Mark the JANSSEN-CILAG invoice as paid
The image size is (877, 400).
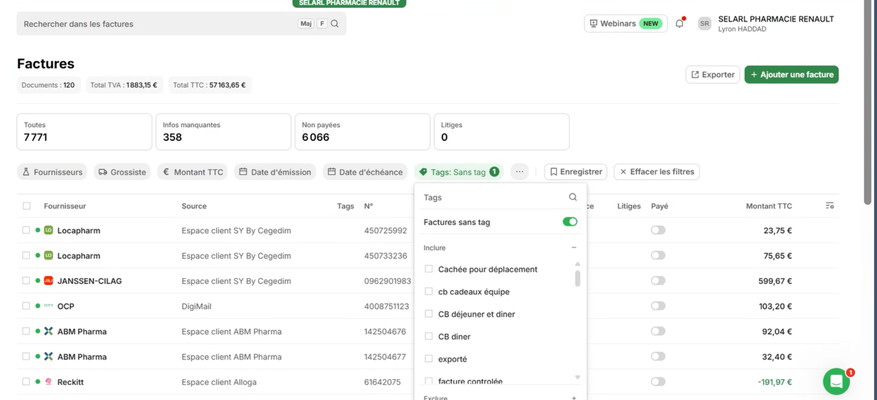click(658, 281)
